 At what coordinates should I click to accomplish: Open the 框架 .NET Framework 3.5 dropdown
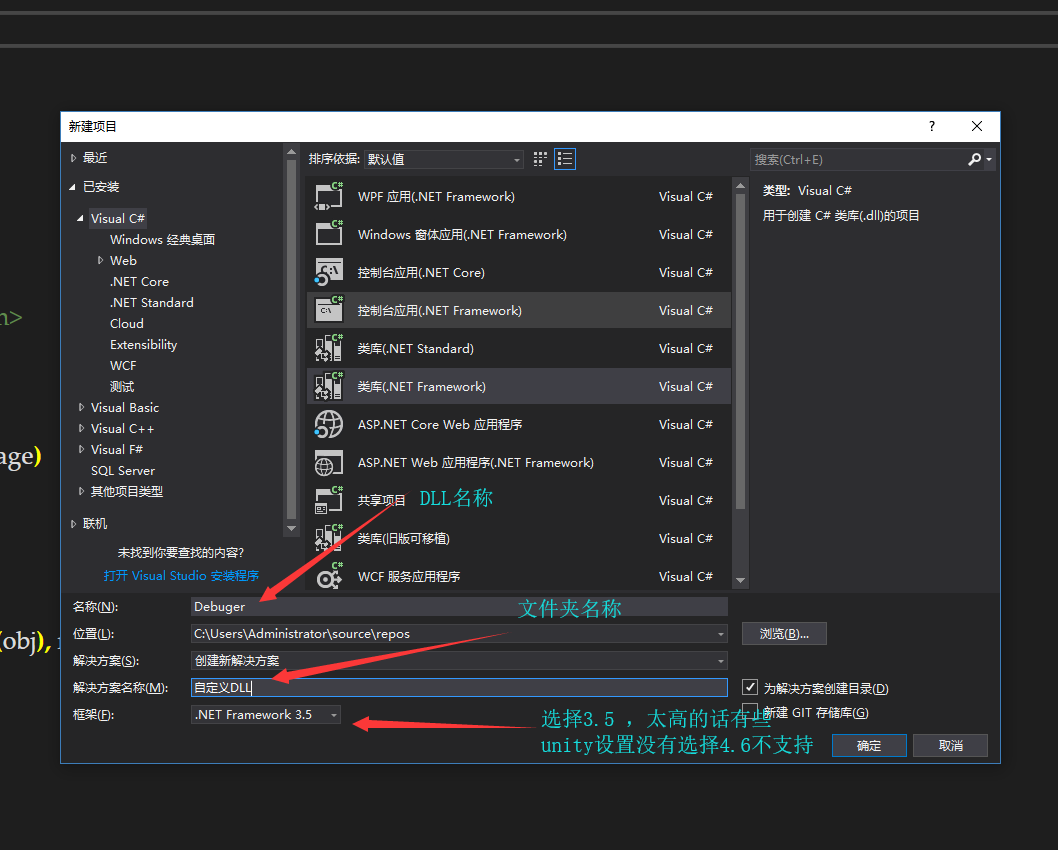pos(266,714)
